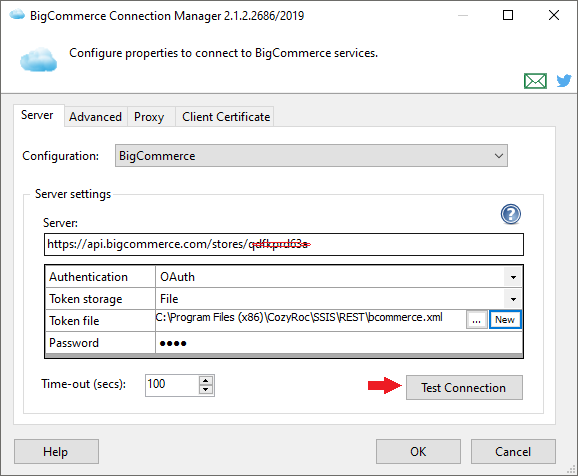Click the OK button
The image size is (578, 476).
(418, 451)
